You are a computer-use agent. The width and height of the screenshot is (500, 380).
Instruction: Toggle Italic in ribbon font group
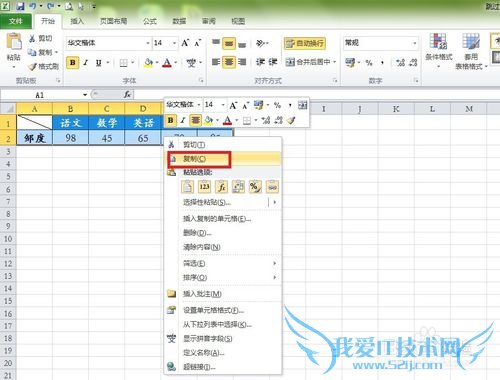[86, 63]
